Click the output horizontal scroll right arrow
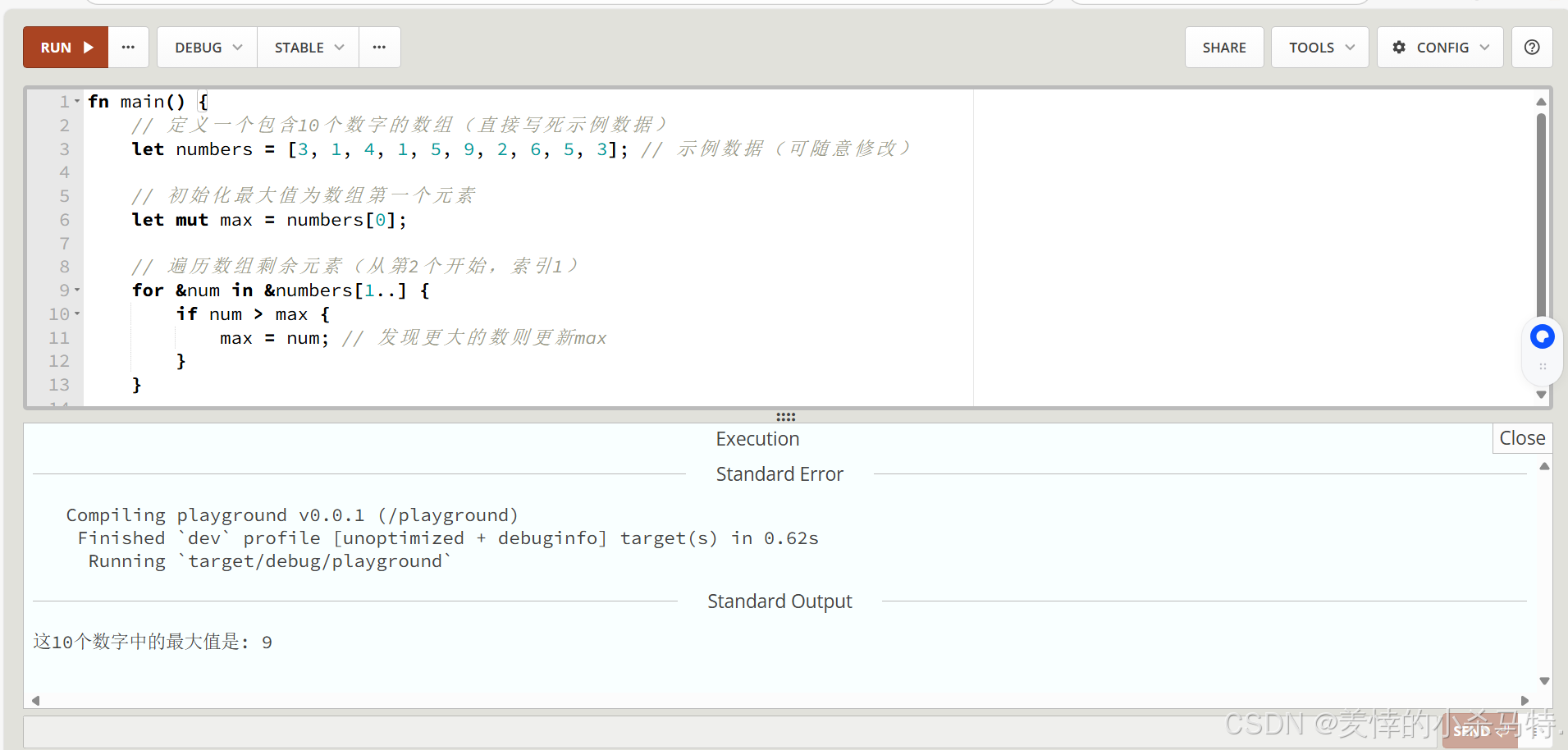 click(x=1525, y=701)
